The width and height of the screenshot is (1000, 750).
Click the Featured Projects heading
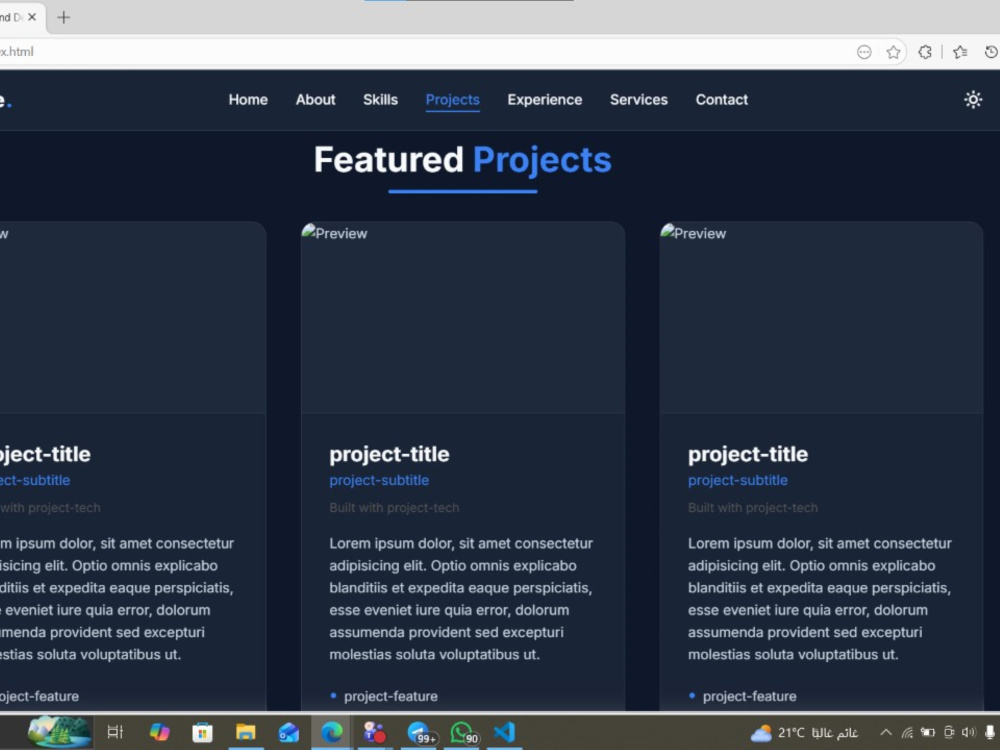[x=462, y=159]
